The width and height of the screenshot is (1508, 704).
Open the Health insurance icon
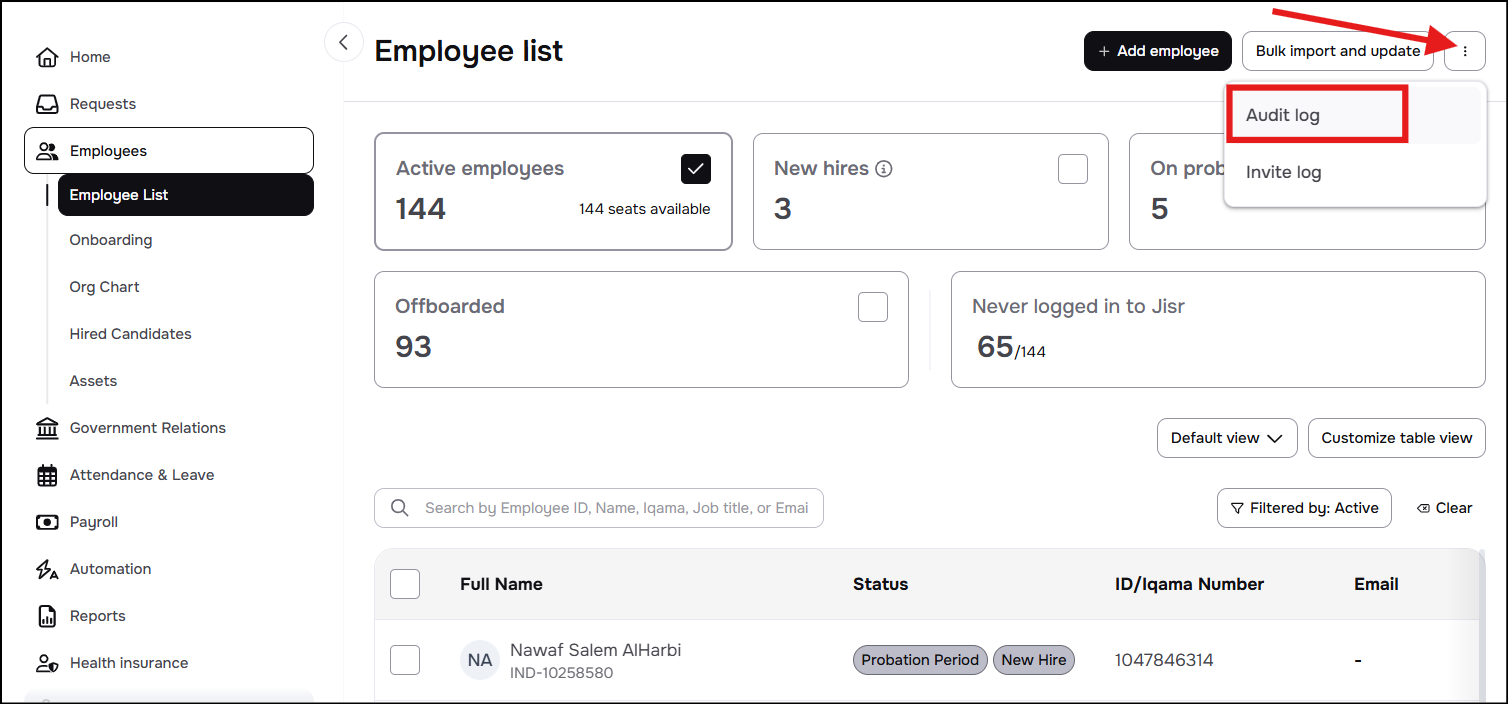click(47, 663)
